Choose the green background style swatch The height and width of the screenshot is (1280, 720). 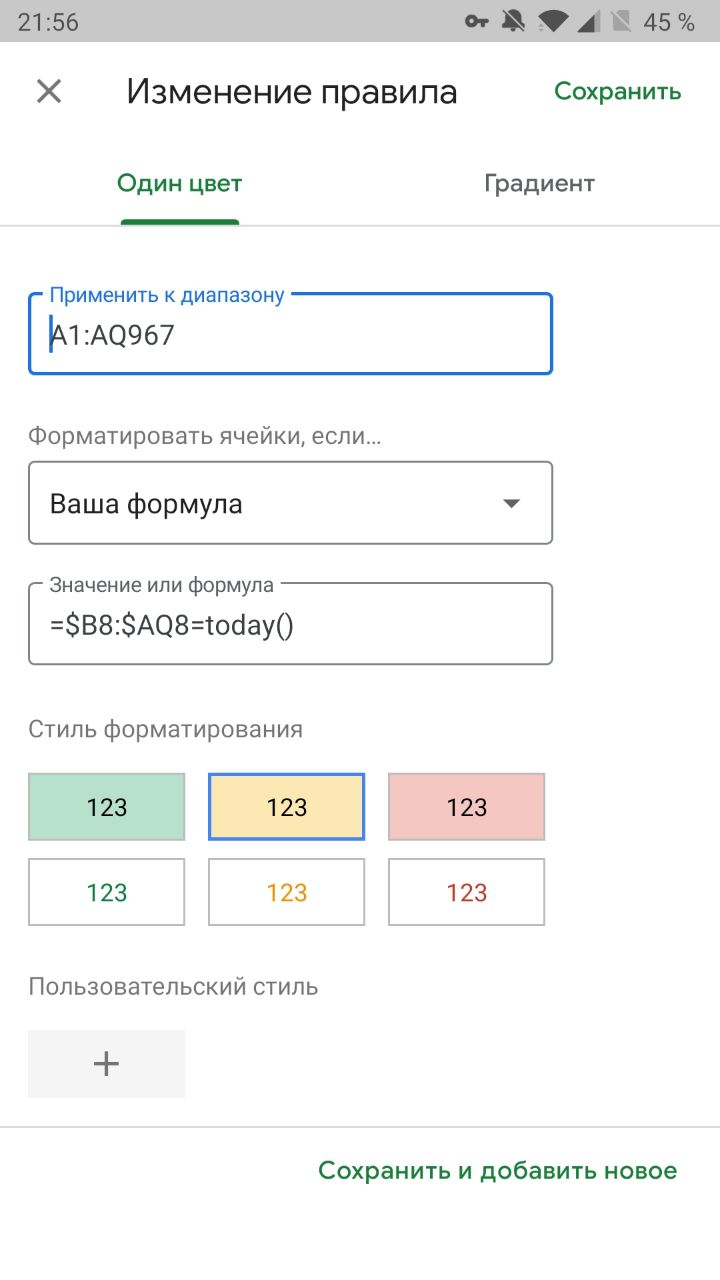point(107,807)
